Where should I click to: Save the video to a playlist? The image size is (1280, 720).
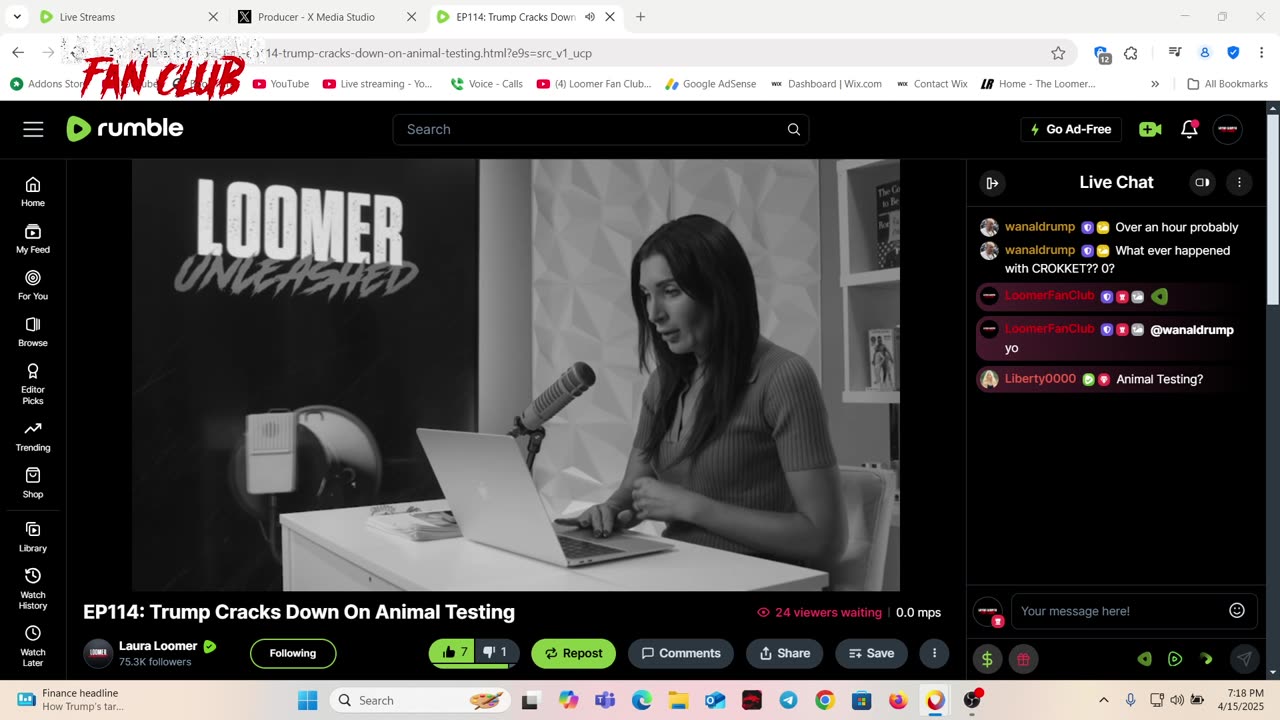[871, 653]
